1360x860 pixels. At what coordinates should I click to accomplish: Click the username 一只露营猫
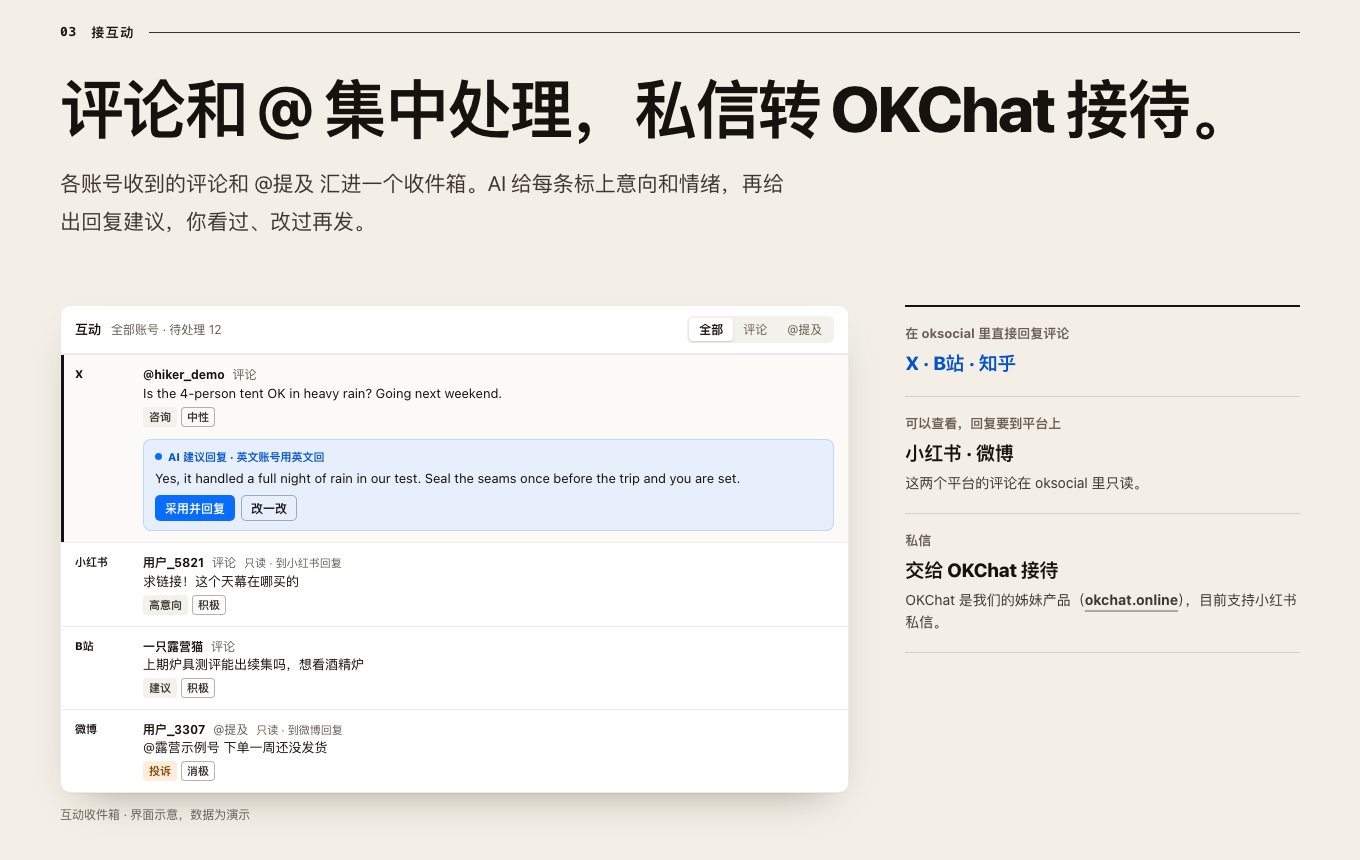[x=173, y=646]
